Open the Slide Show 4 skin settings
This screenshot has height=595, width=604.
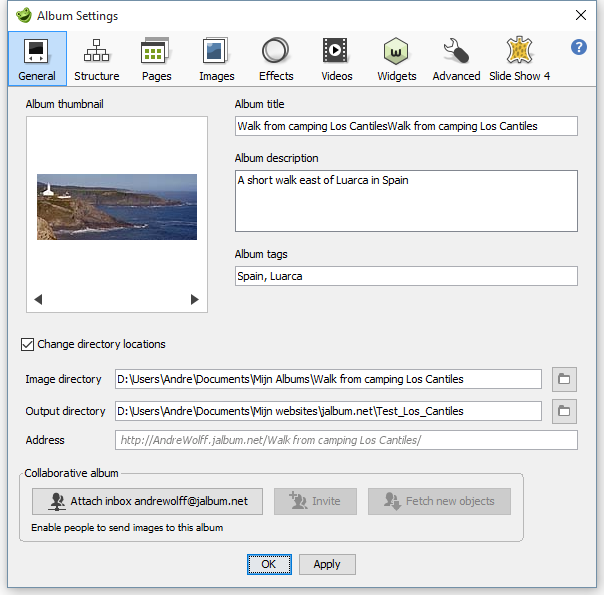click(519, 58)
